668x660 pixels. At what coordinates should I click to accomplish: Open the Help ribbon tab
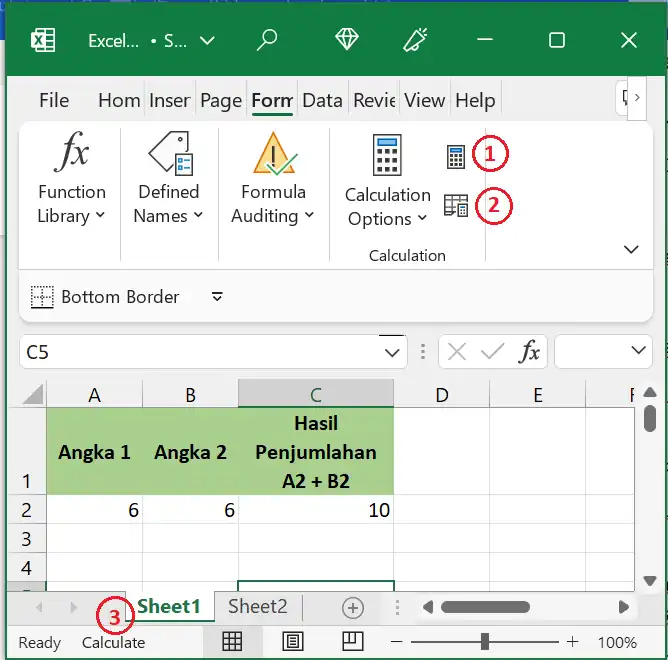coord(475,101)
